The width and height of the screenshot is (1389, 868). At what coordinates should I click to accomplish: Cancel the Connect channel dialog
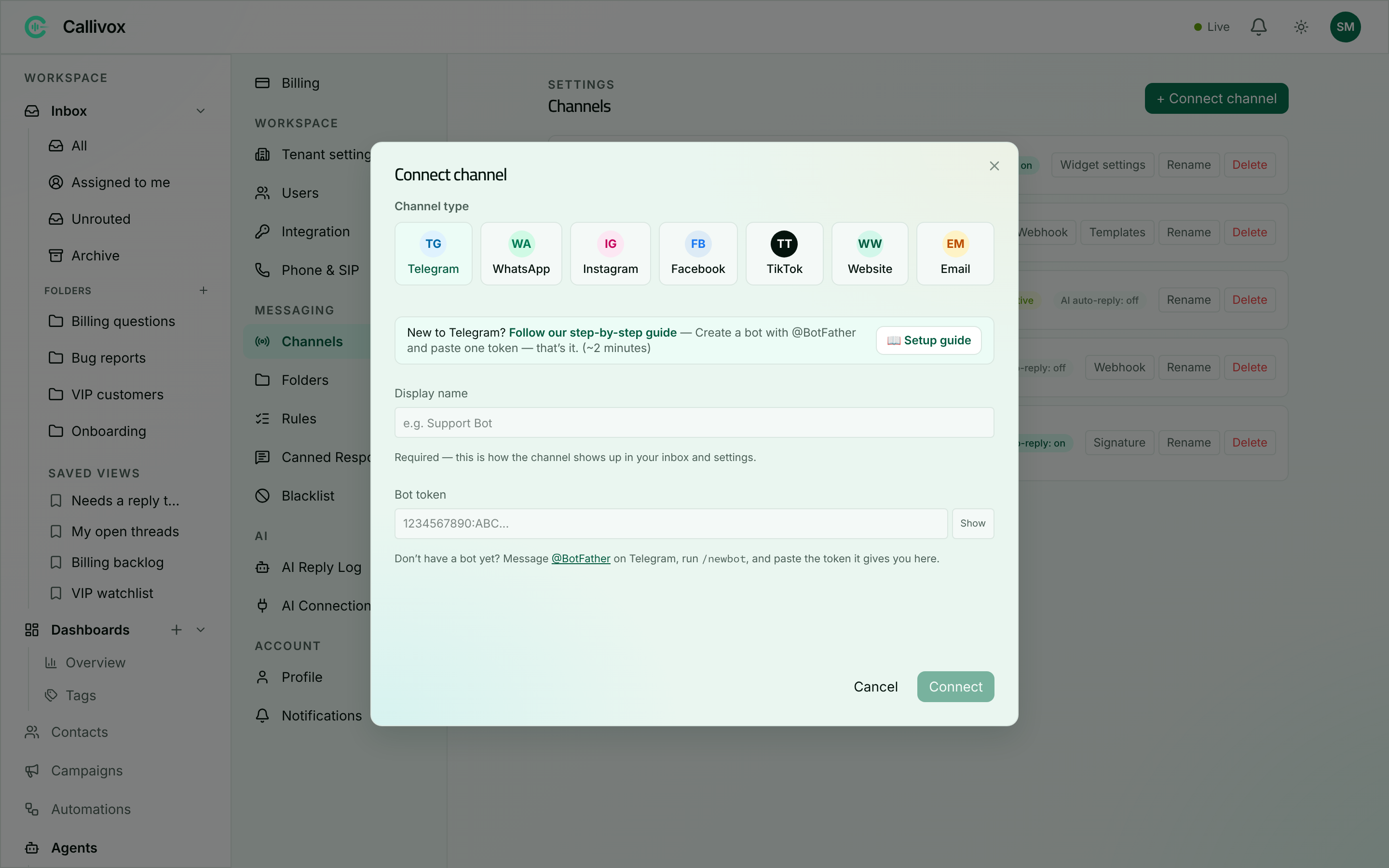pos(875,687)
